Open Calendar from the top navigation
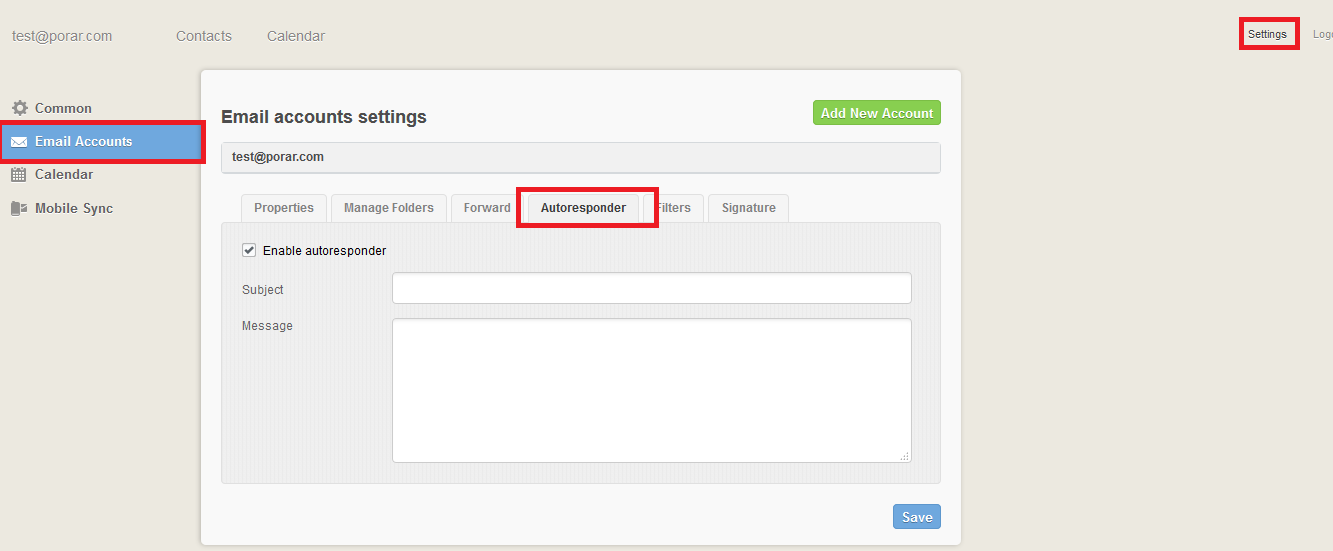This screenshot has height=551, width=1333. (x=296, y=36)
